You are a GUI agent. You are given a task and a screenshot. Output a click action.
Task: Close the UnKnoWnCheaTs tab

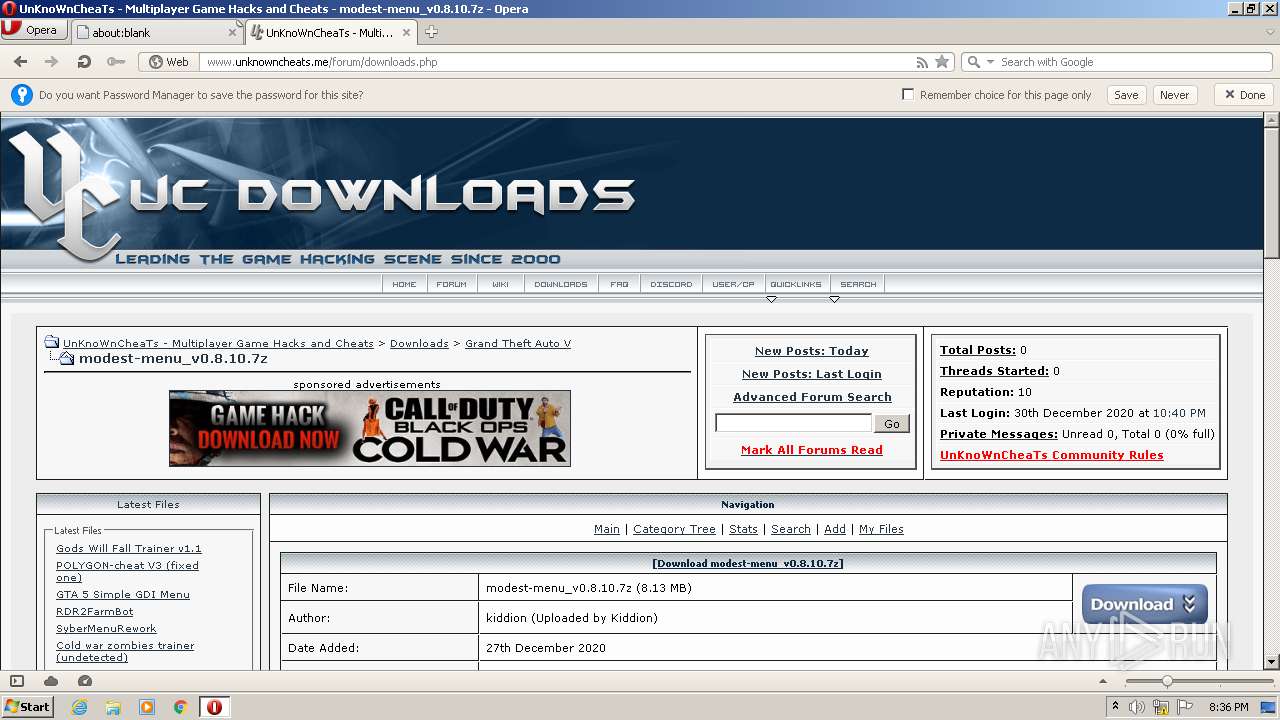click(406, 32)
